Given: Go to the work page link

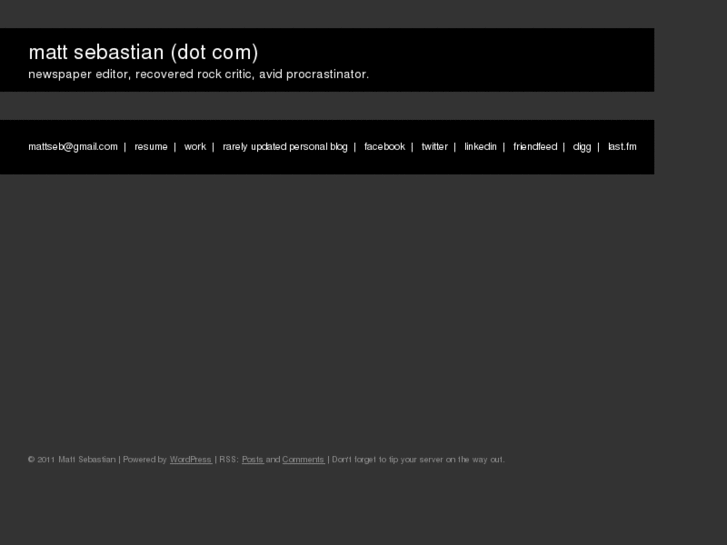Looking at the screenshot, I should 195,147.
